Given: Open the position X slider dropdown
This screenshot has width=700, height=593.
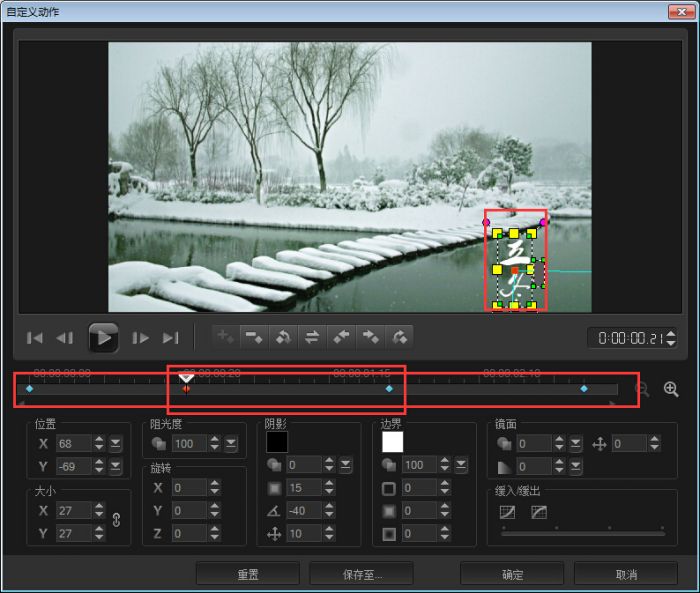Looking at the screenshot, I should 116,443.
